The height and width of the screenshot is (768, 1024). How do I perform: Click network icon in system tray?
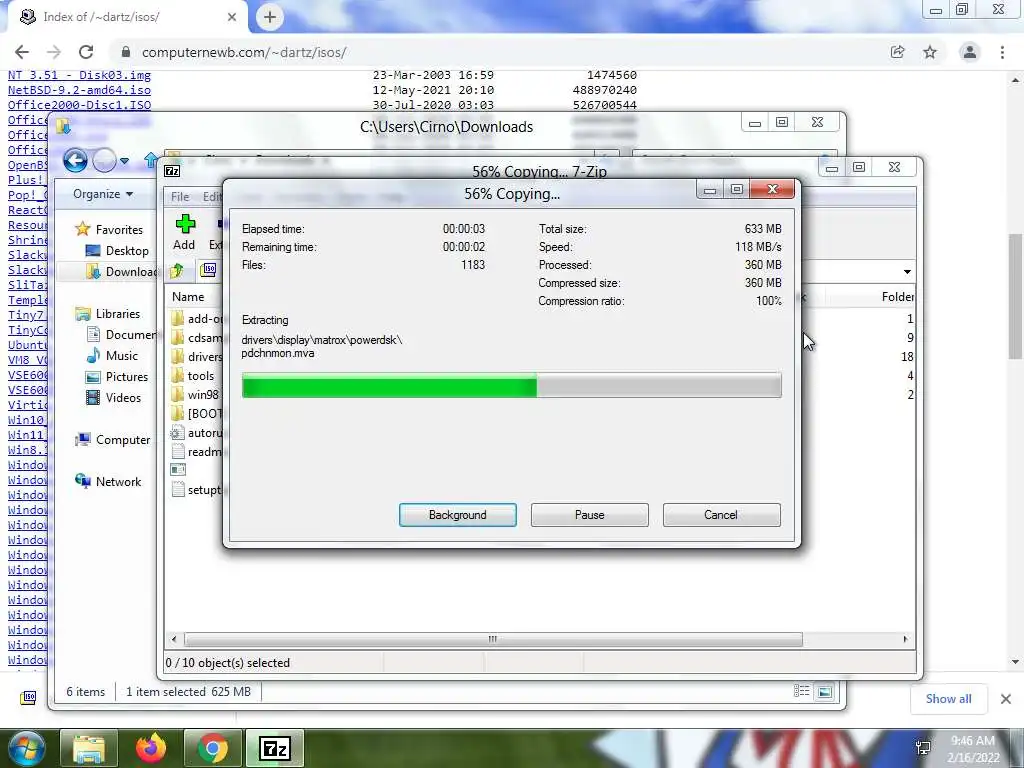pos(923,748)
